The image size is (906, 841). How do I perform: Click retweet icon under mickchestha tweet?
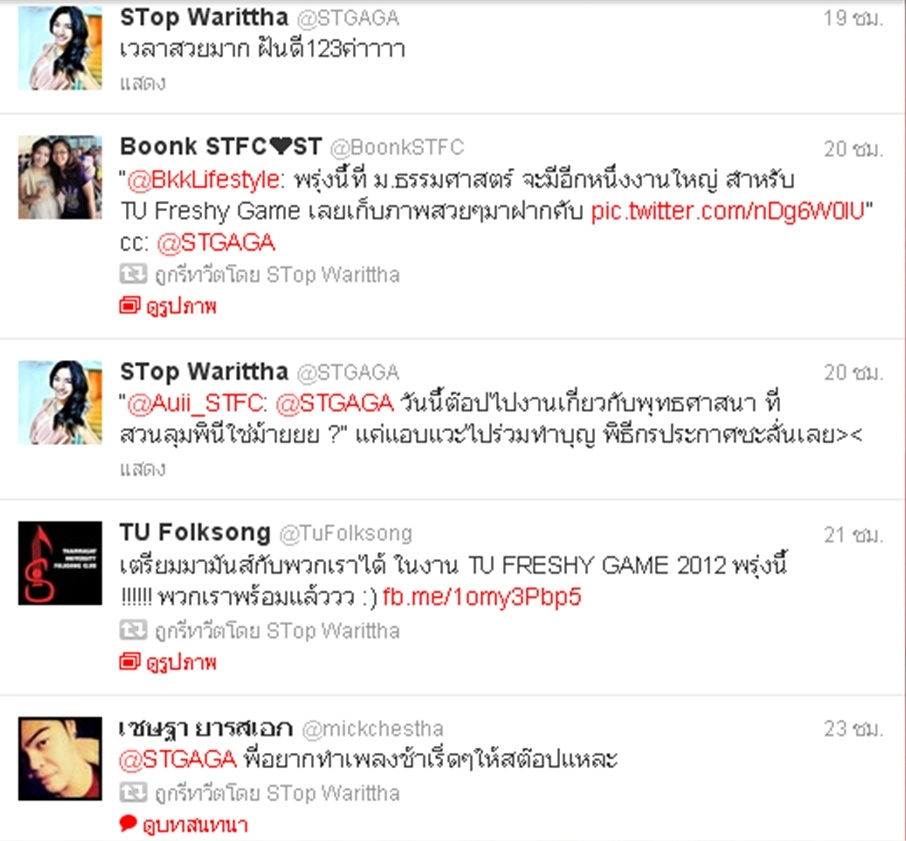[133, 792]
